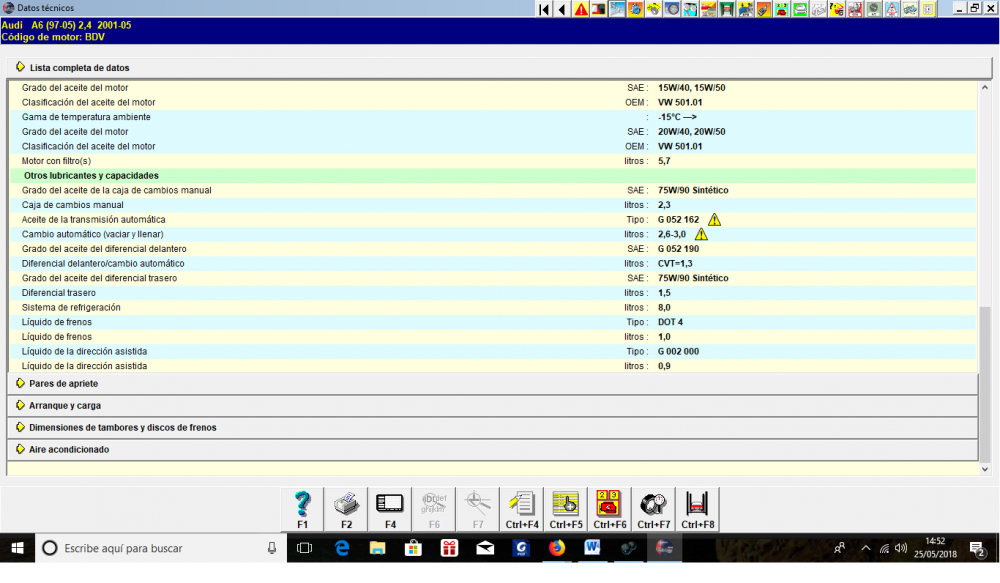Click the 'G 002 000' steering fluid value

[679, 351]
